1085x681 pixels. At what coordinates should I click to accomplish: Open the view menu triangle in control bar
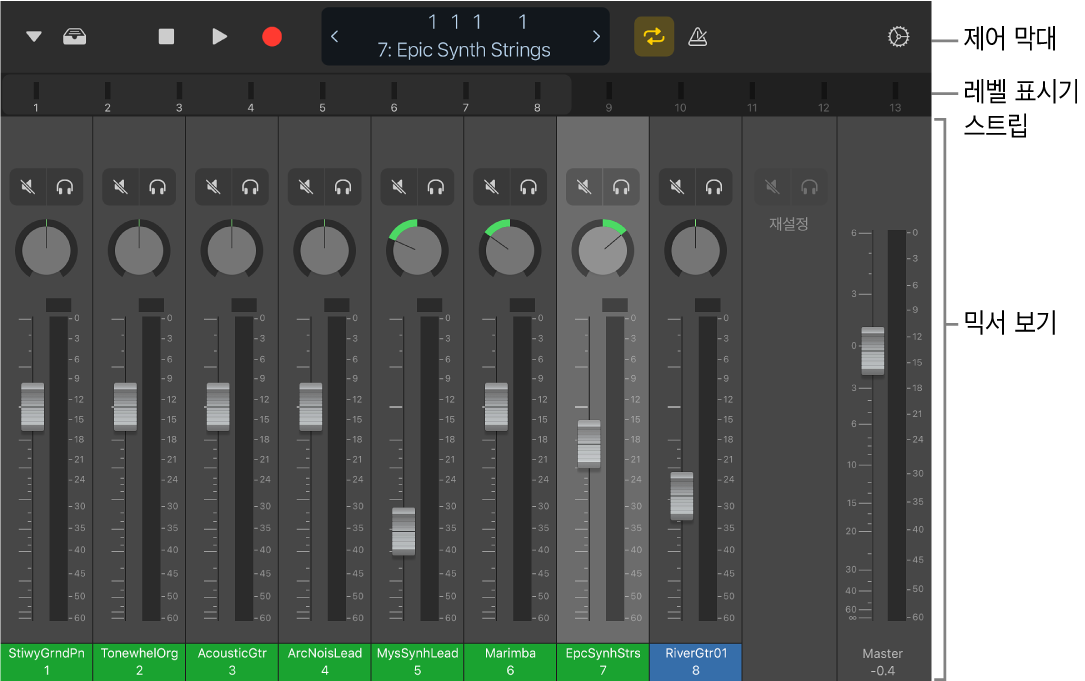(x=33, y=37)
